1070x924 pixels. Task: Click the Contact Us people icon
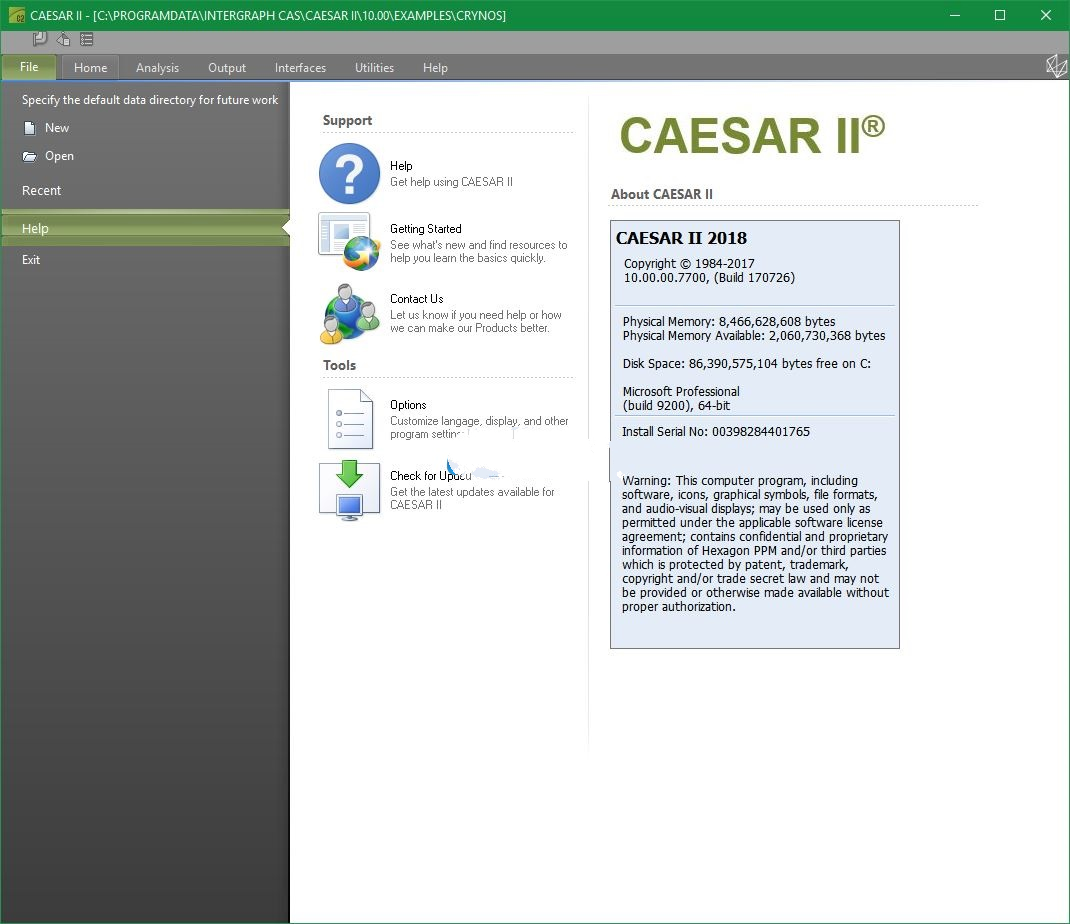[x=348, y=314]
